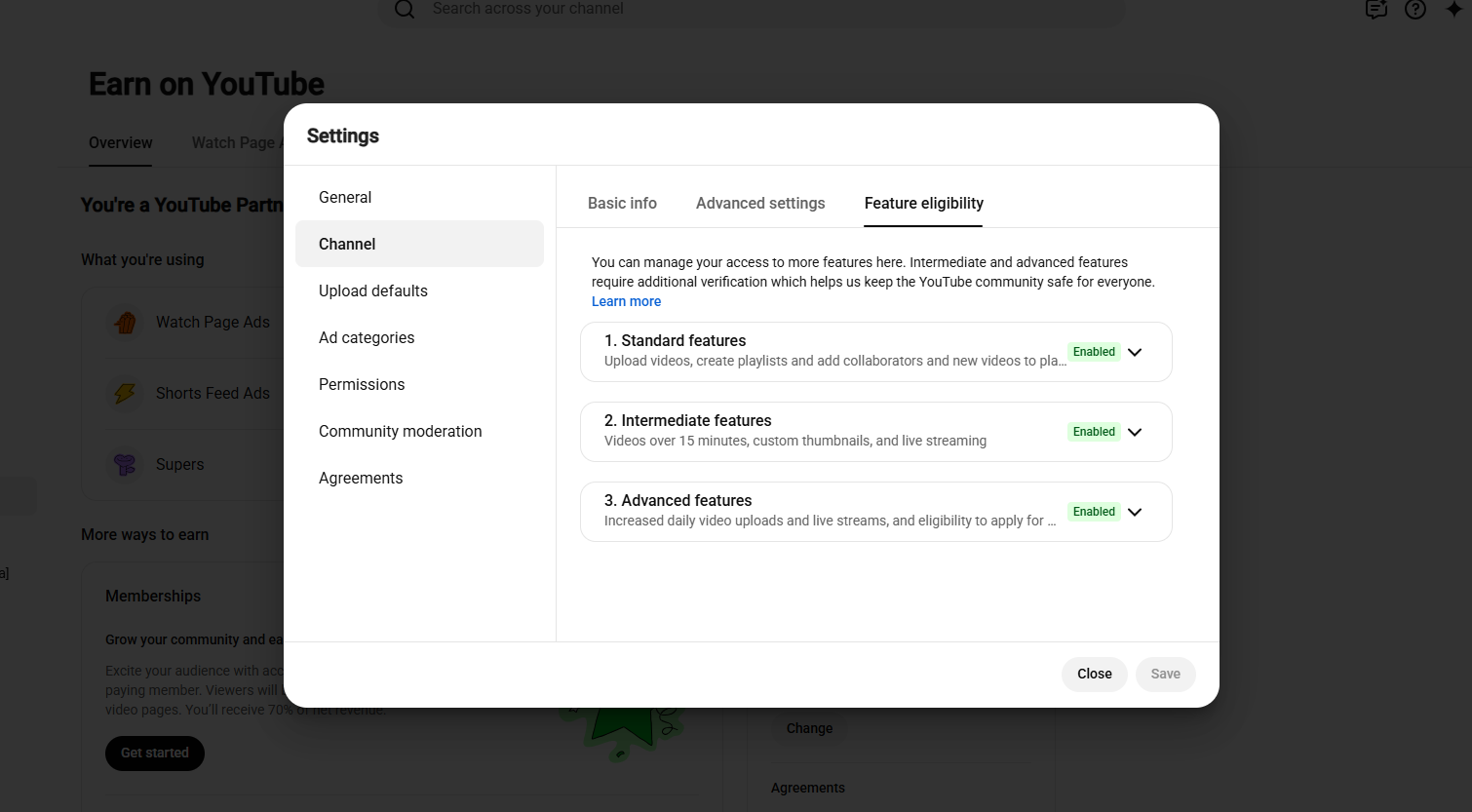Viewport: 1472px width, 812px height.
Task: Open Permissions settings
Action: (419, 384)
